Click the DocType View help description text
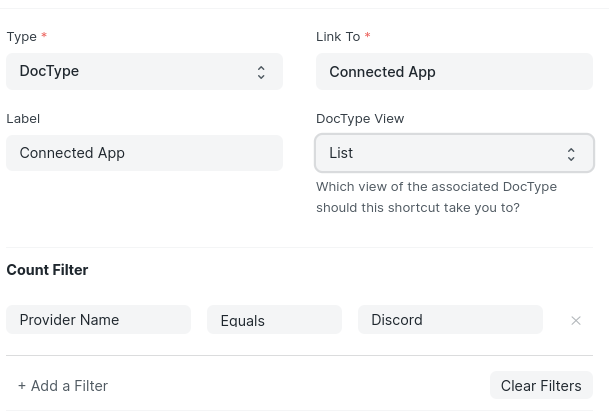 pos(436,197)
